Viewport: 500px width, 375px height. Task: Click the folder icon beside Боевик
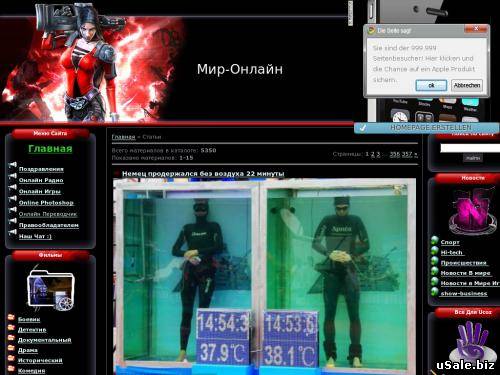tap(11, 317)
